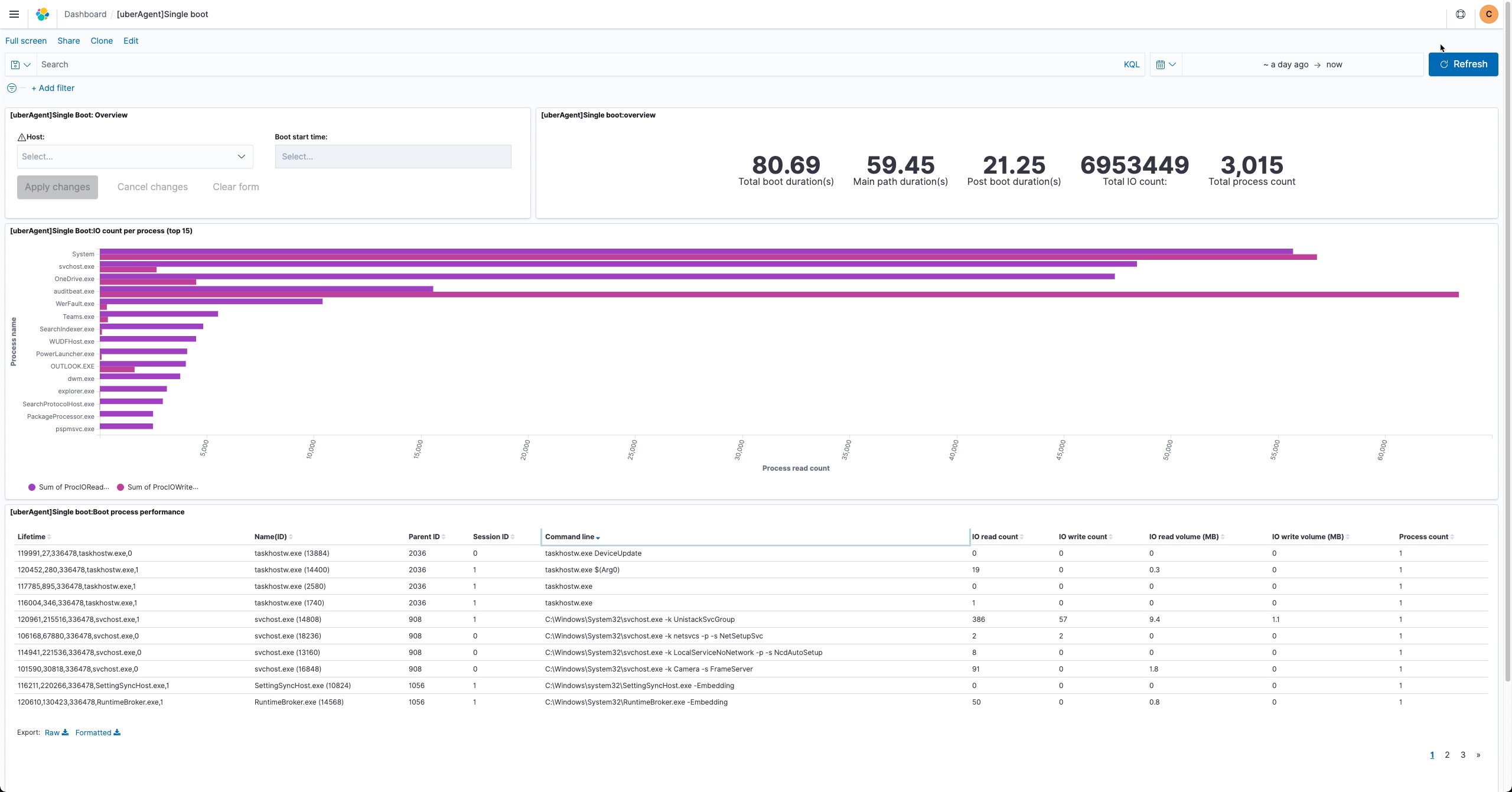This screenshot has width=1512, height=792.
Task: Switch query language via KQL
Action: coord(1131,64)
